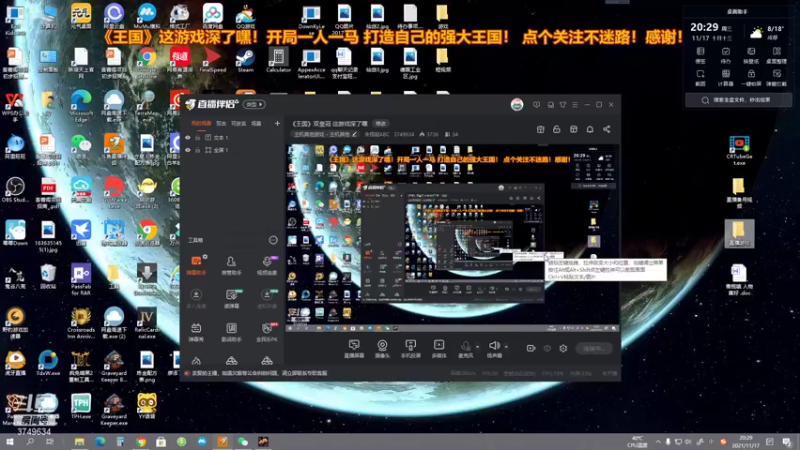This screenshot has height=450, width=800.
Task: Switch to the second scene tab
Action: [221, 123]
